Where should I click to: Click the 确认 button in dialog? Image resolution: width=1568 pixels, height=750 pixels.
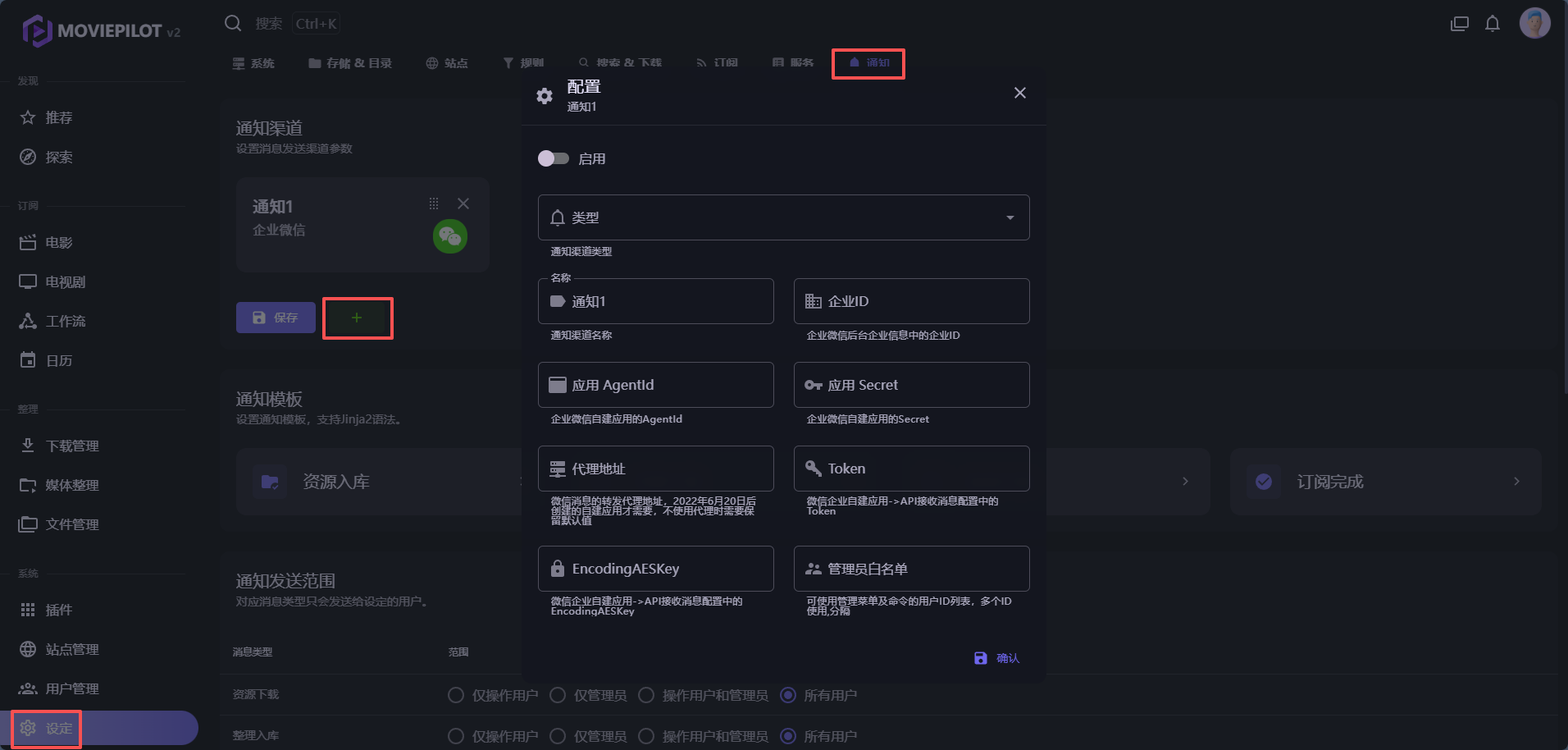click(x=997, y=658)
